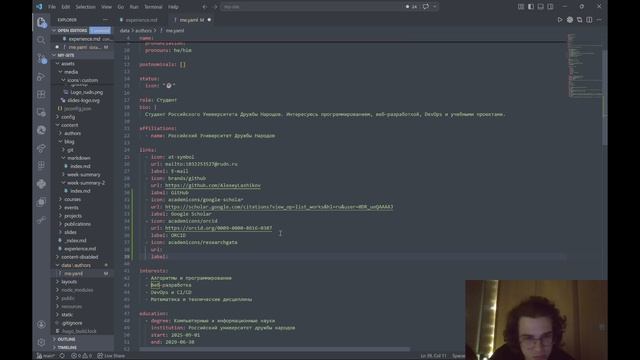Open the Extensions view
This screenshot has width=640, height=360.
point(41,94)
